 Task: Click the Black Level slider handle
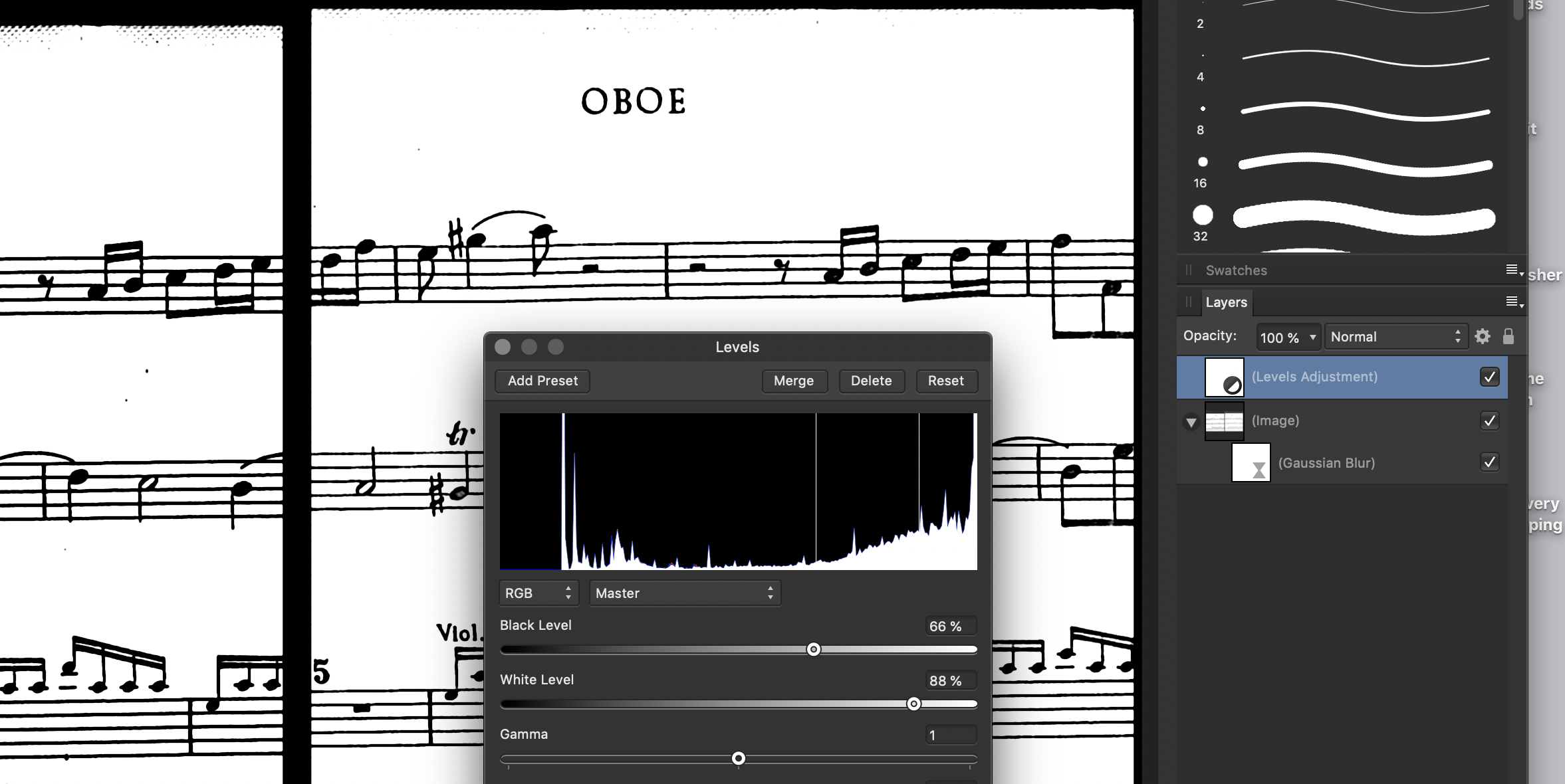[814, 649]
